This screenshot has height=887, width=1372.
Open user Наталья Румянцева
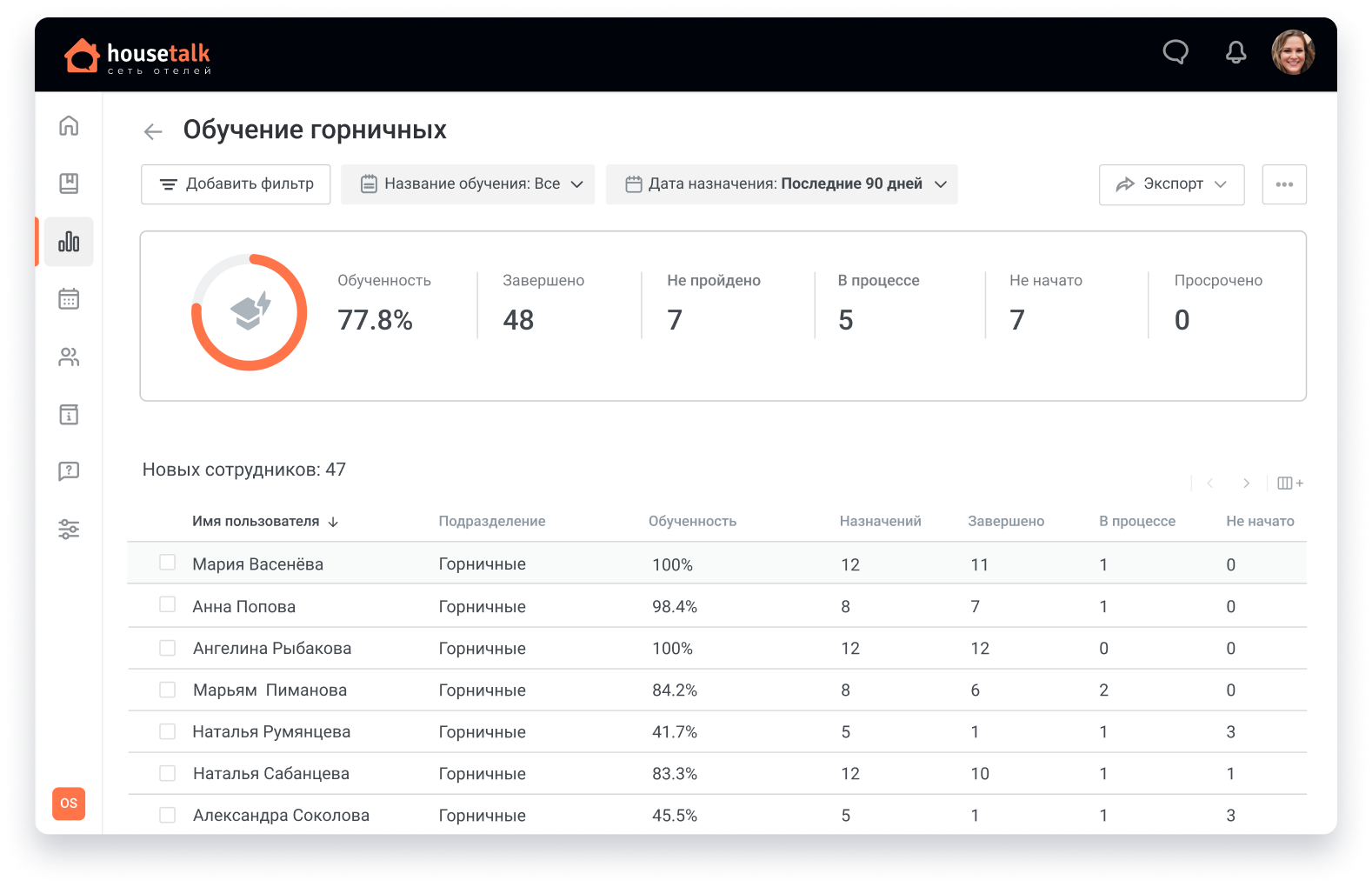point(271,731)
